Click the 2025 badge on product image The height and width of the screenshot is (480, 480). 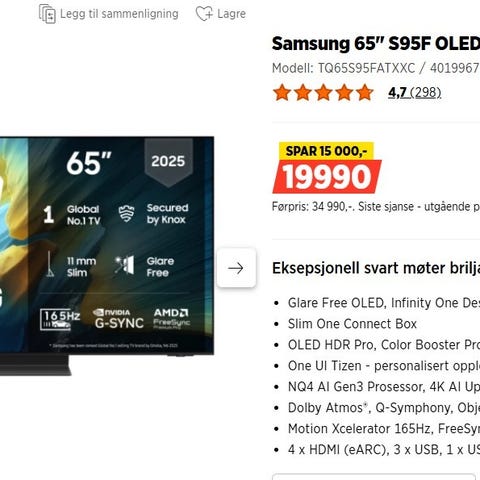point(168,162)
